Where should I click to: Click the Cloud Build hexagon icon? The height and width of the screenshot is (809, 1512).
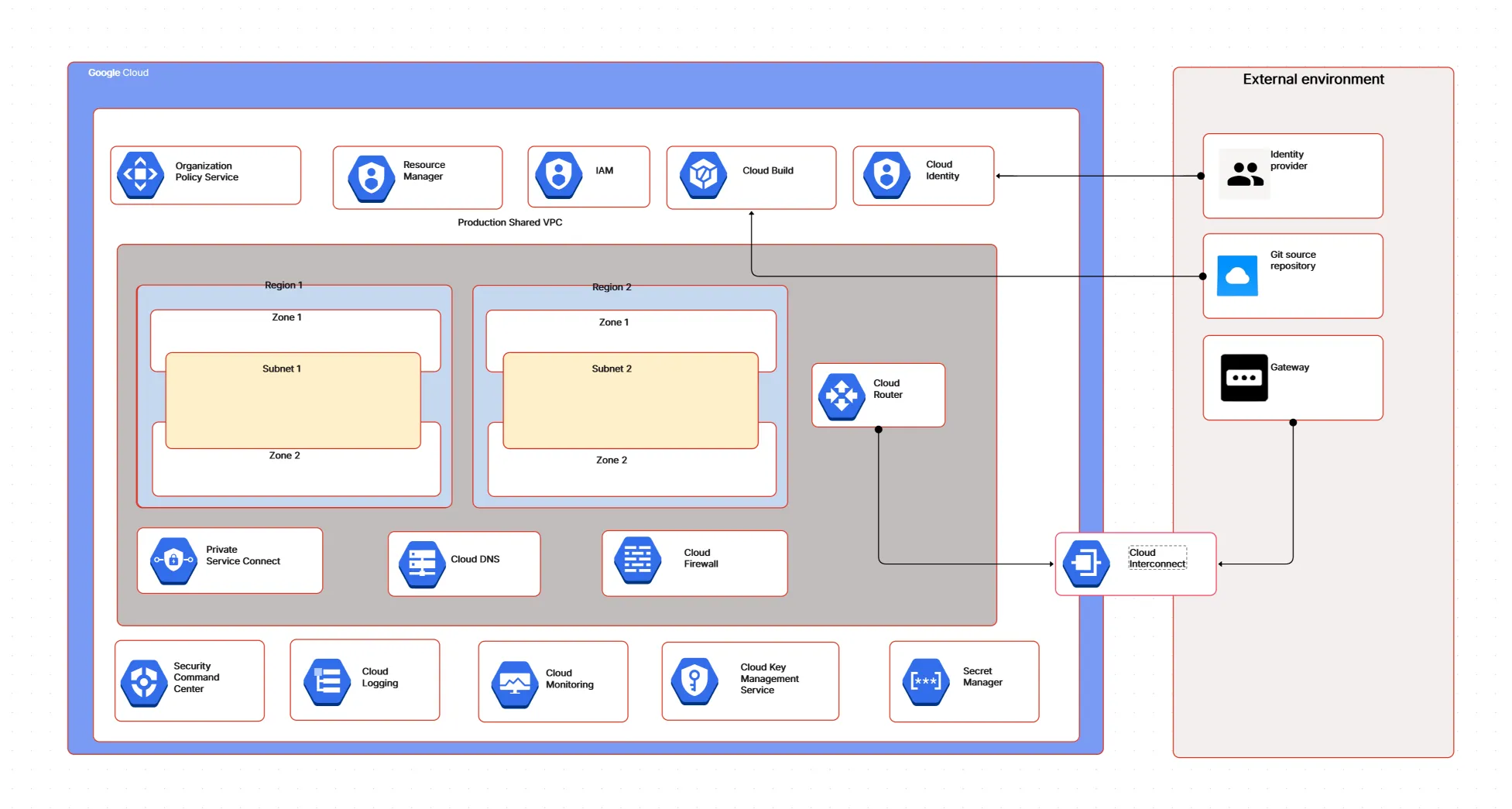click(703, 174)
